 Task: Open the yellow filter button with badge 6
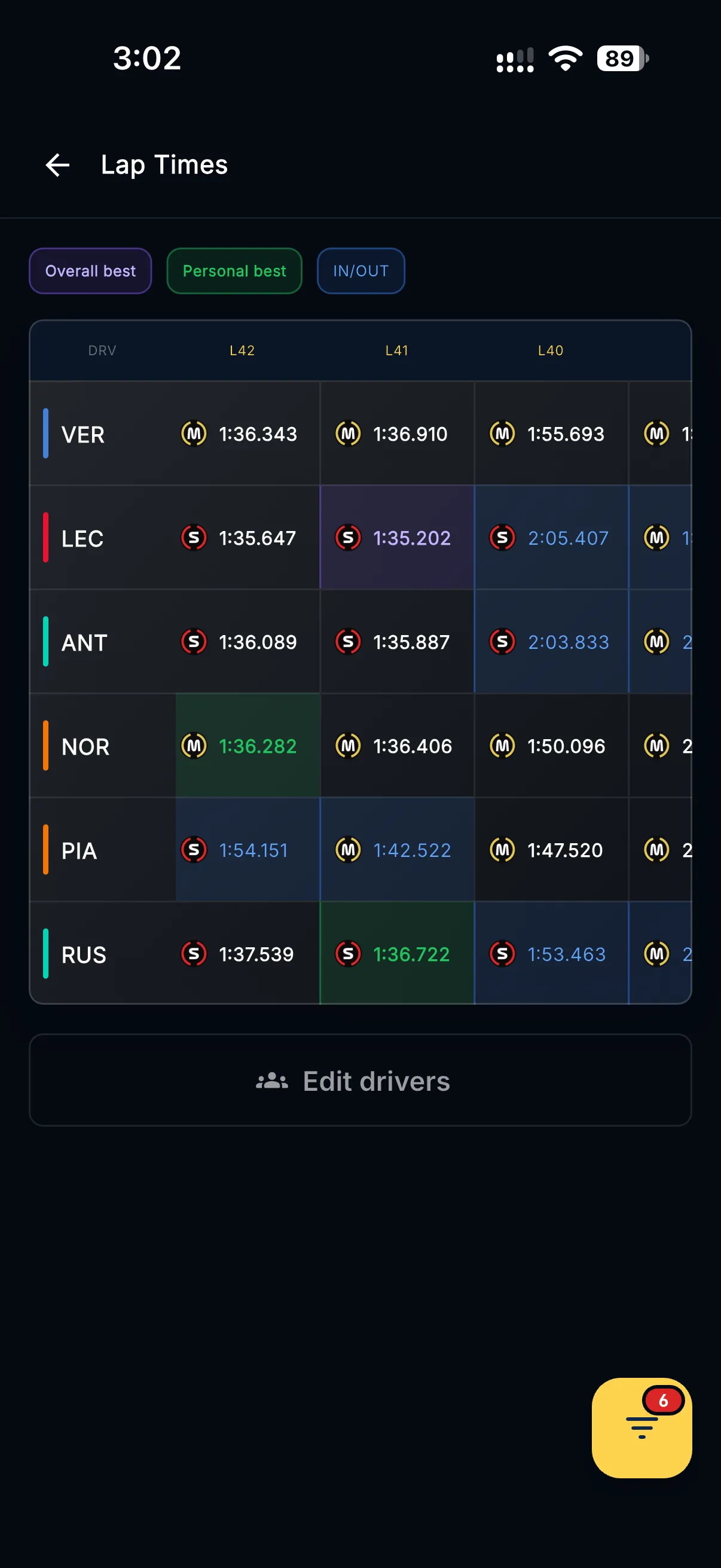641,1427
